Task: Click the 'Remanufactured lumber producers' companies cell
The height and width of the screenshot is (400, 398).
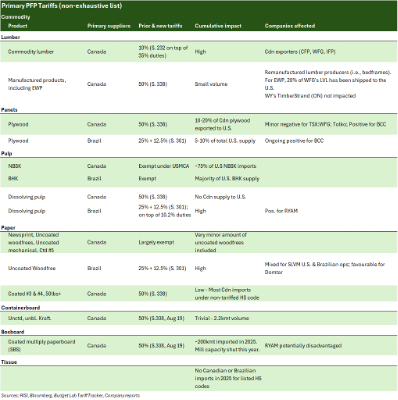Action: click(328, 84)
